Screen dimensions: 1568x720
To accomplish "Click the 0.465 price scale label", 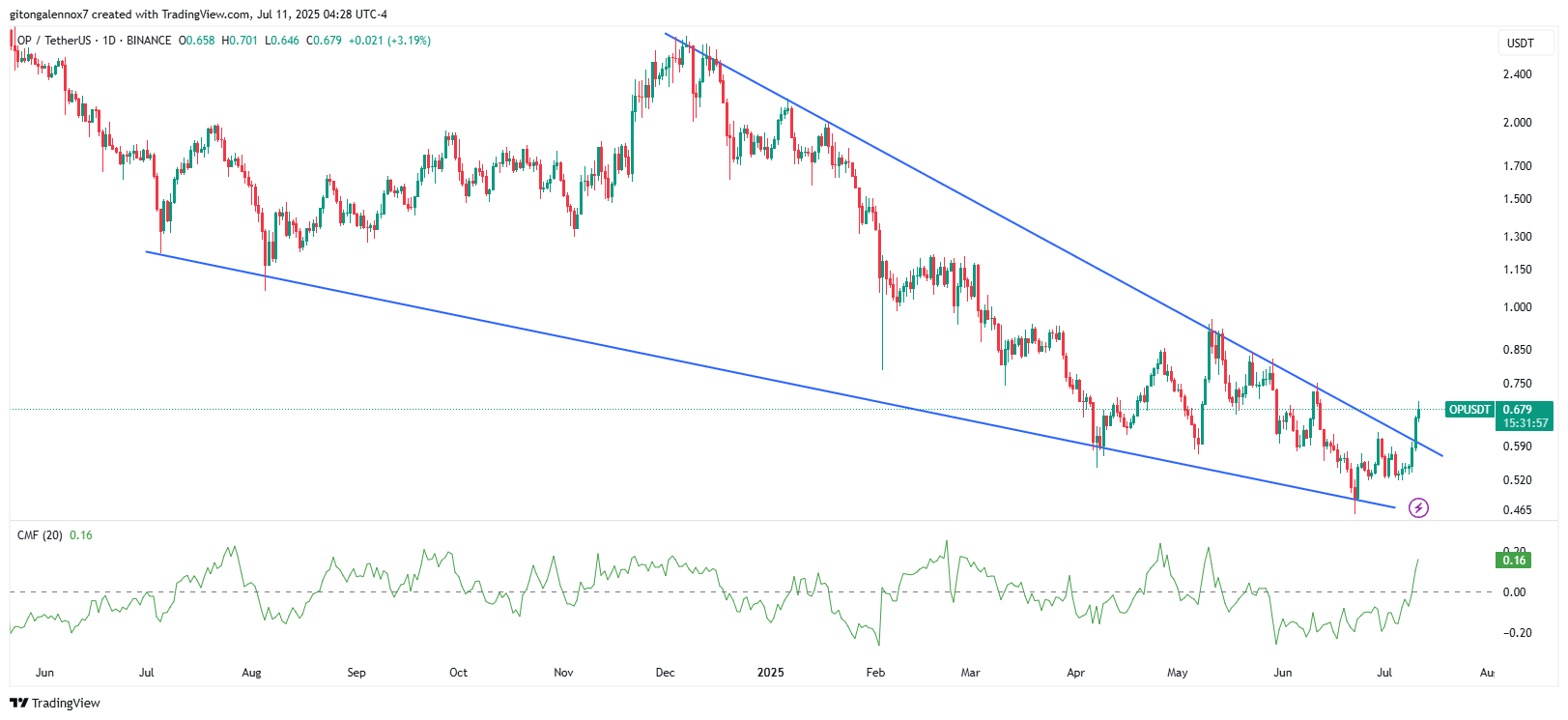I will [x=1517, y=510].
